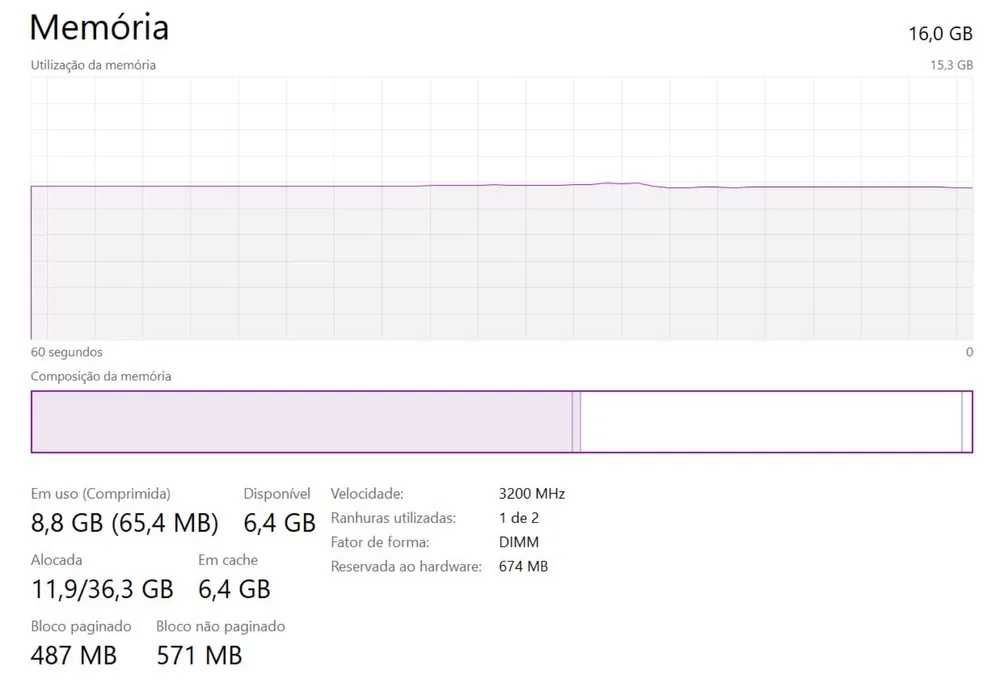Click the white standby segment of composition bar

click(x=770, y=421)
